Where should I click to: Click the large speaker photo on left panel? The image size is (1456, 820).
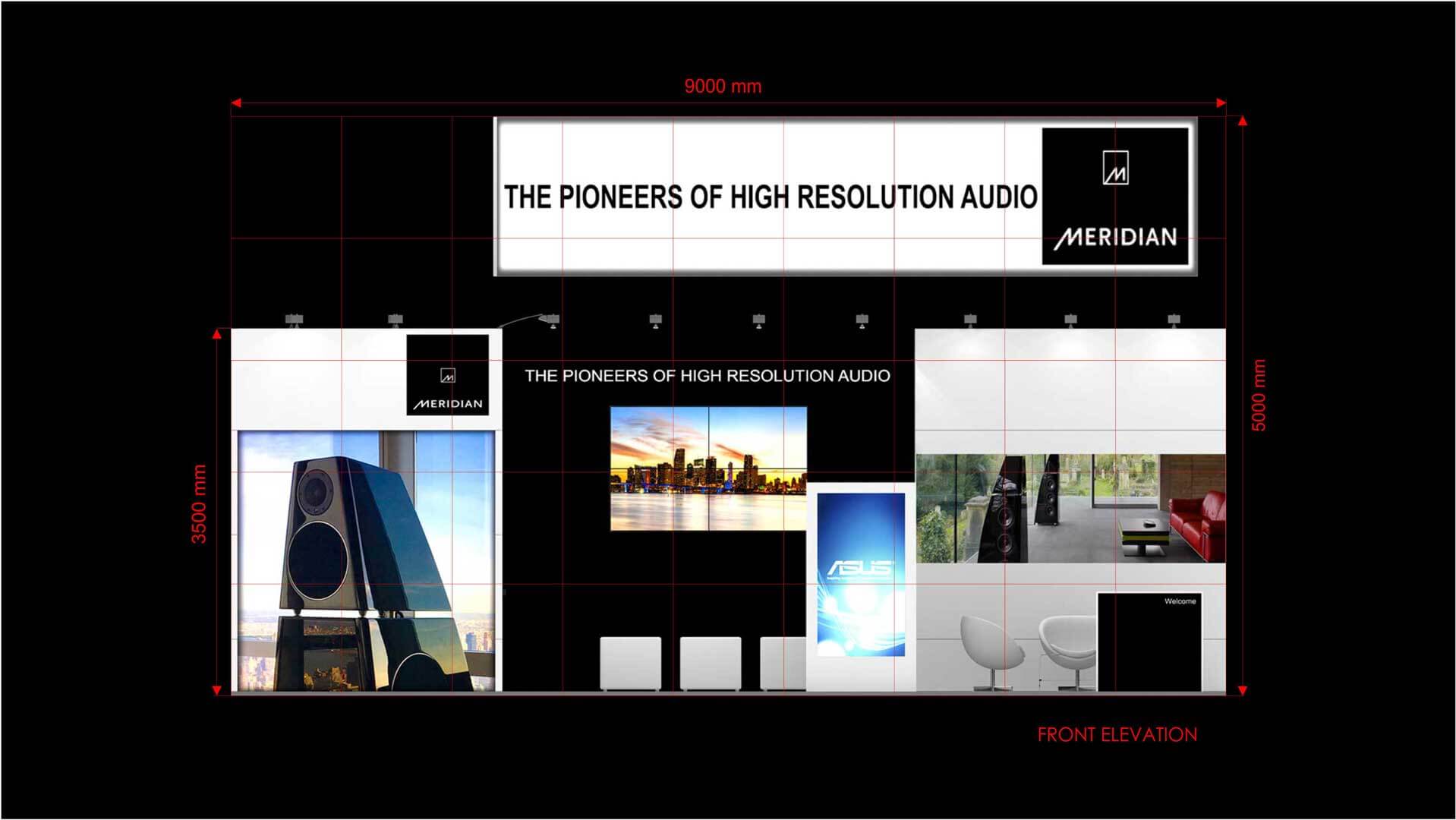point(367,562)
